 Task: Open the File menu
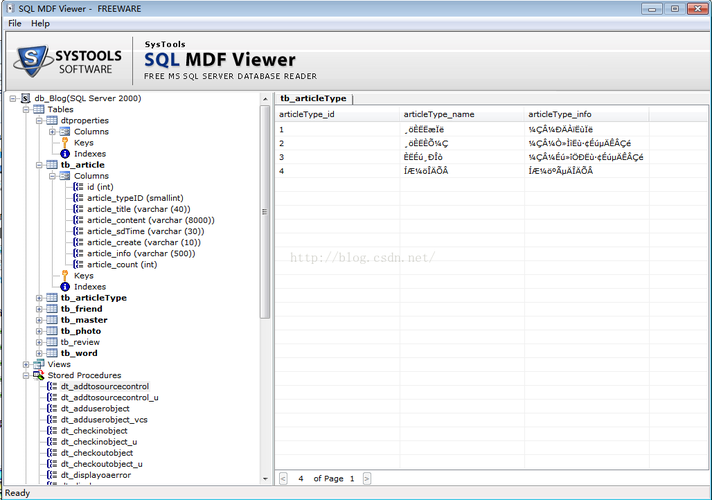point(15,23)
